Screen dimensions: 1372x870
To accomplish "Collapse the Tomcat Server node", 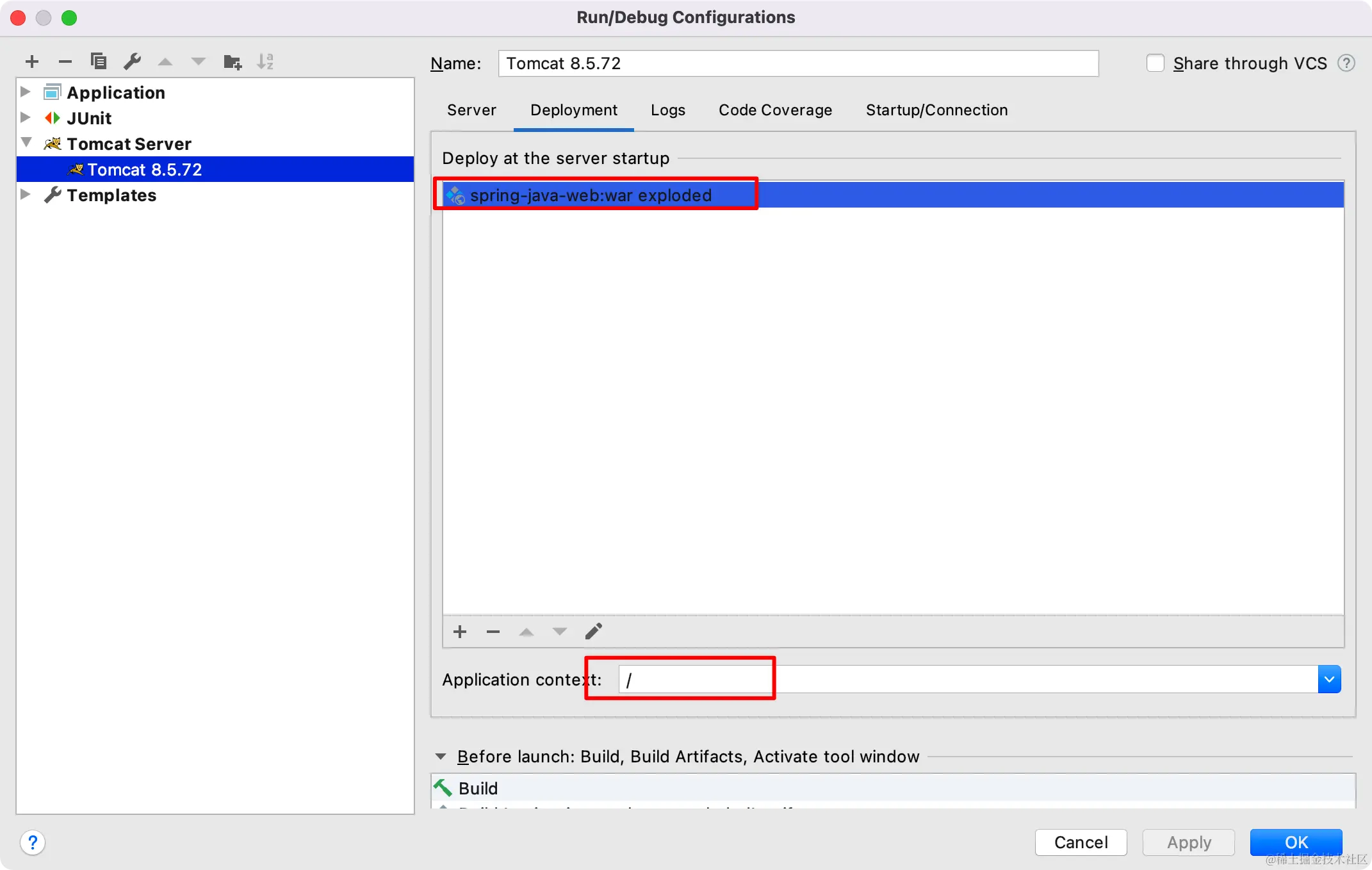I will (x=26, y=143).
